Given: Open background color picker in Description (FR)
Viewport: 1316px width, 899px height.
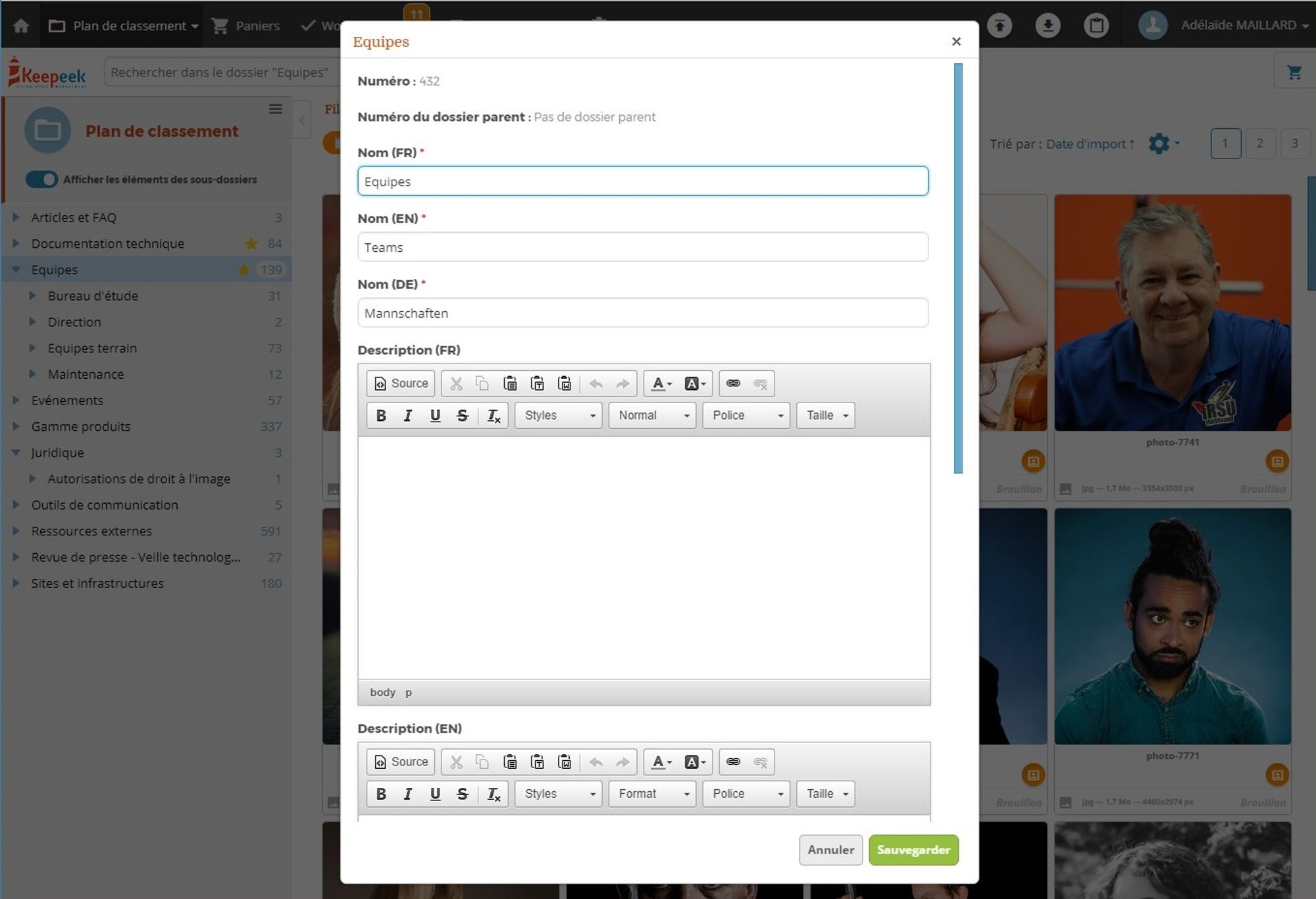Looking at the screenshot, I should pyautogui.click(x=695, y=383).
